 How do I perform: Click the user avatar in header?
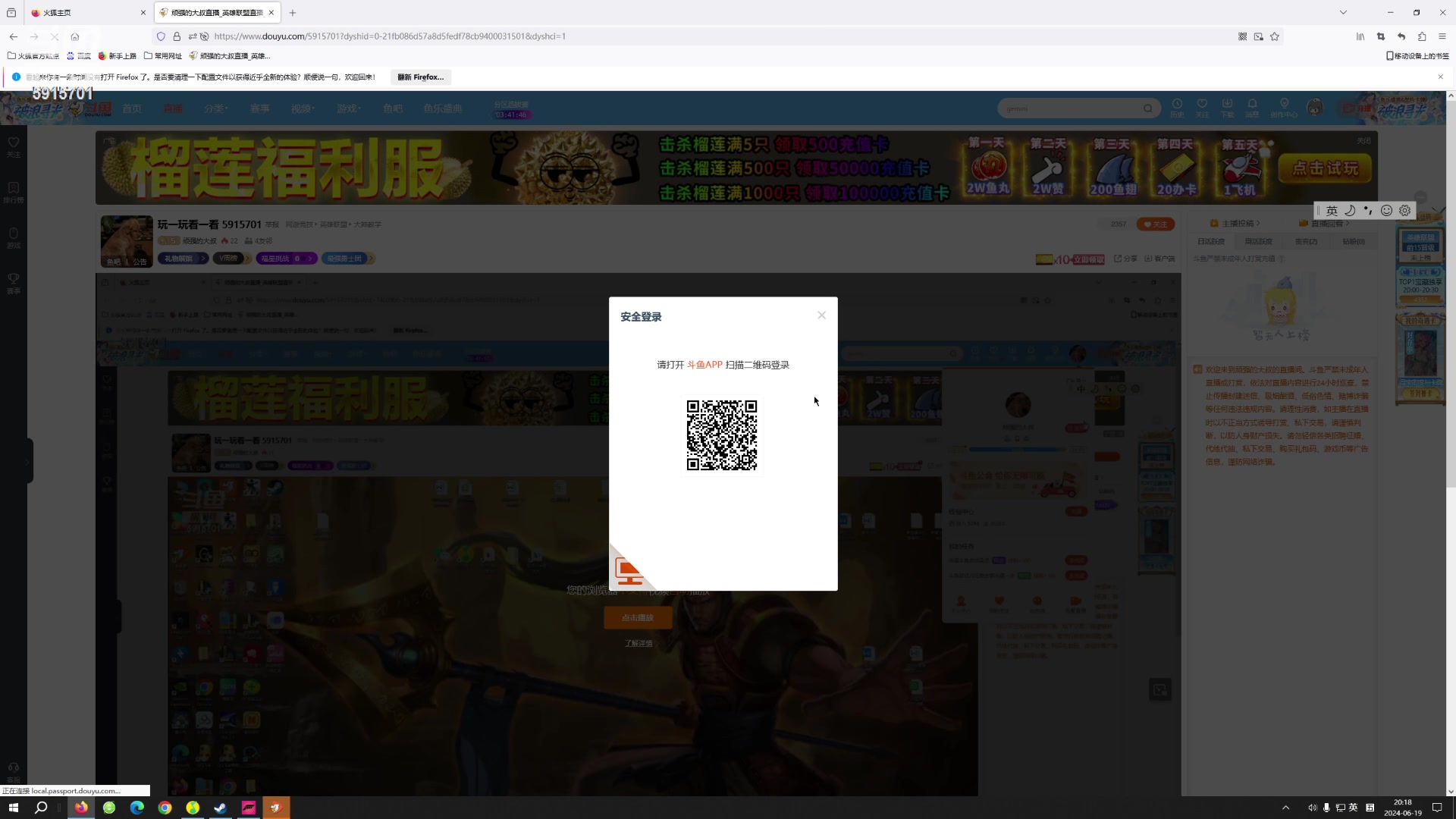[1315, 108]
